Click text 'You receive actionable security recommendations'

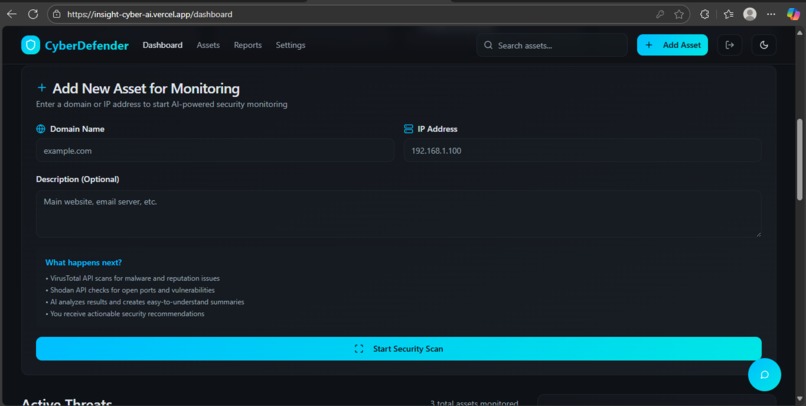tap(125, 314)
